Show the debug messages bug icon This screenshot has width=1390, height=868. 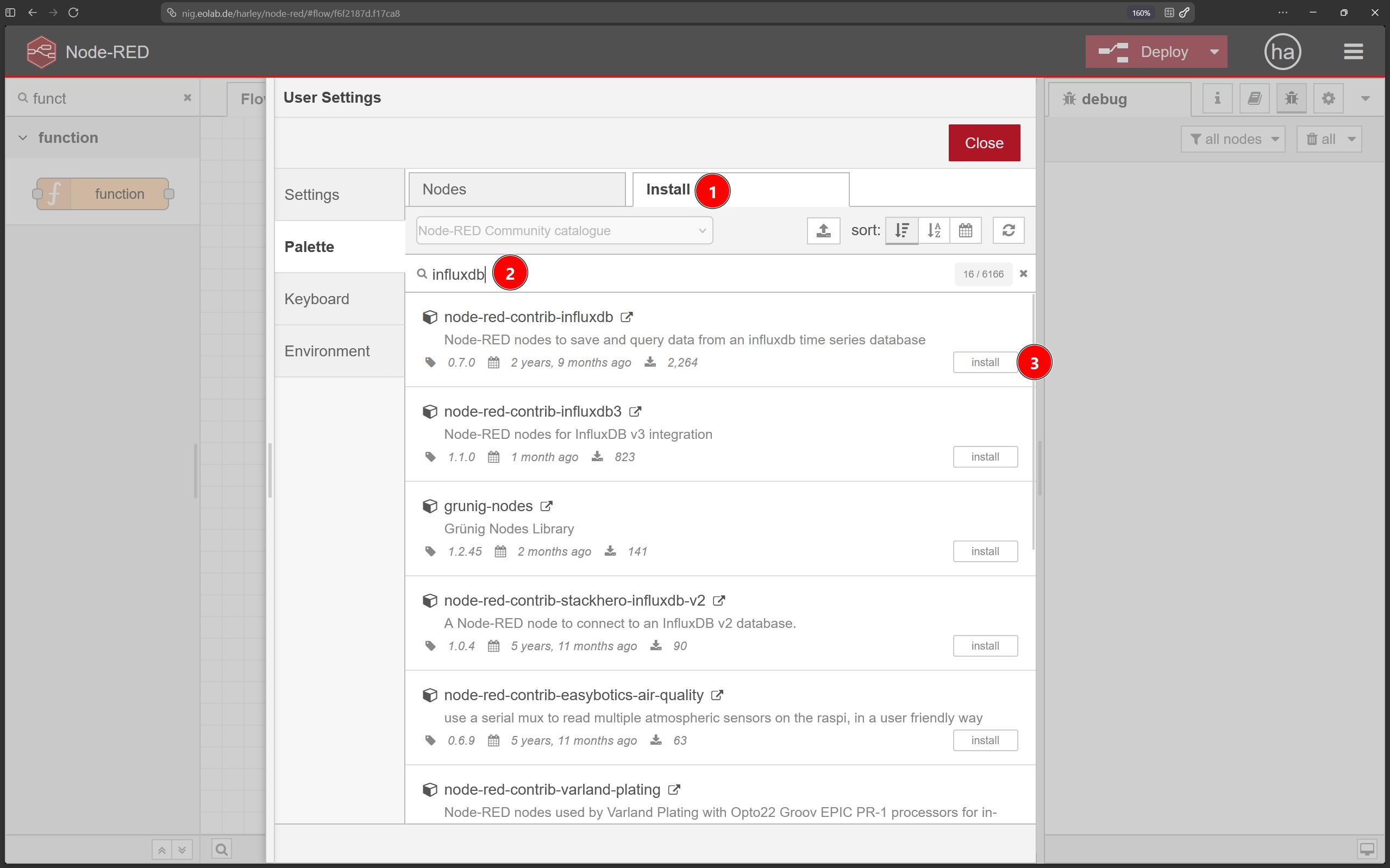tap(1291, 98)
